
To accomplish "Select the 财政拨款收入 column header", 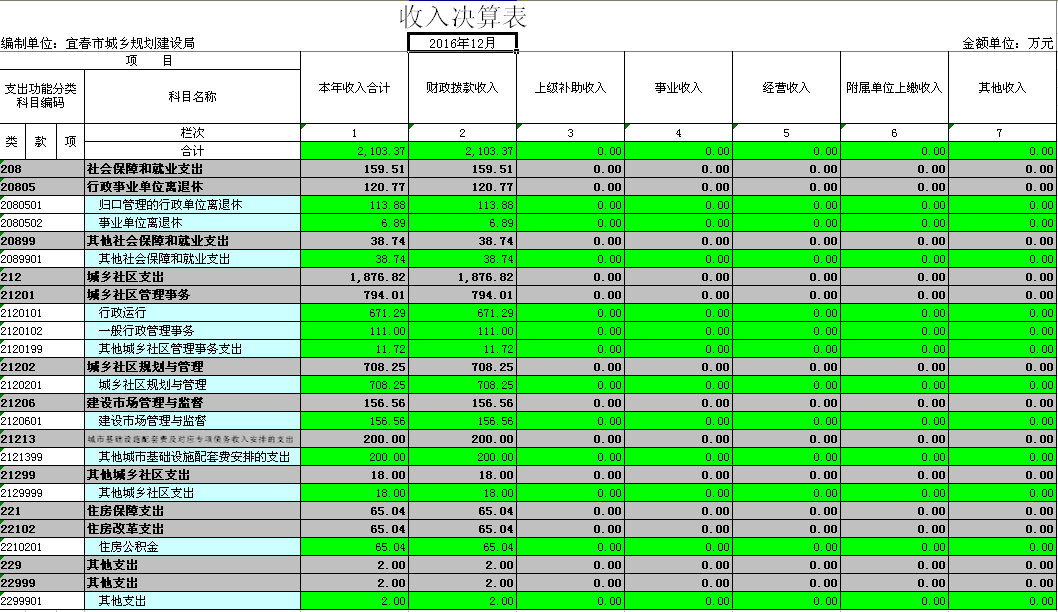I will pyautogui.click(x=462, y=88).
